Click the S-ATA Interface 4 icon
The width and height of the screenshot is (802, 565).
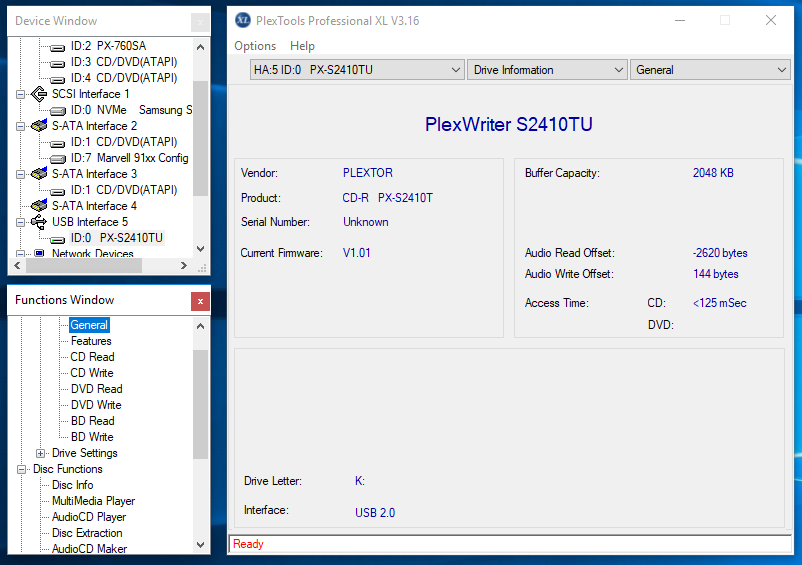[39, 206]
